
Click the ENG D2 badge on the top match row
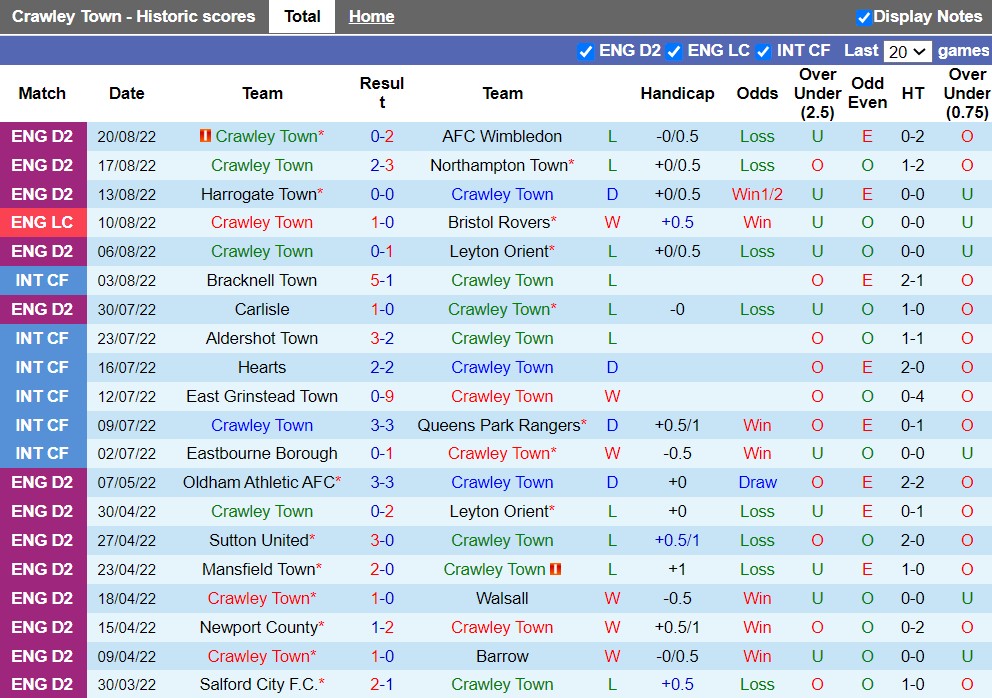[43, 136]
